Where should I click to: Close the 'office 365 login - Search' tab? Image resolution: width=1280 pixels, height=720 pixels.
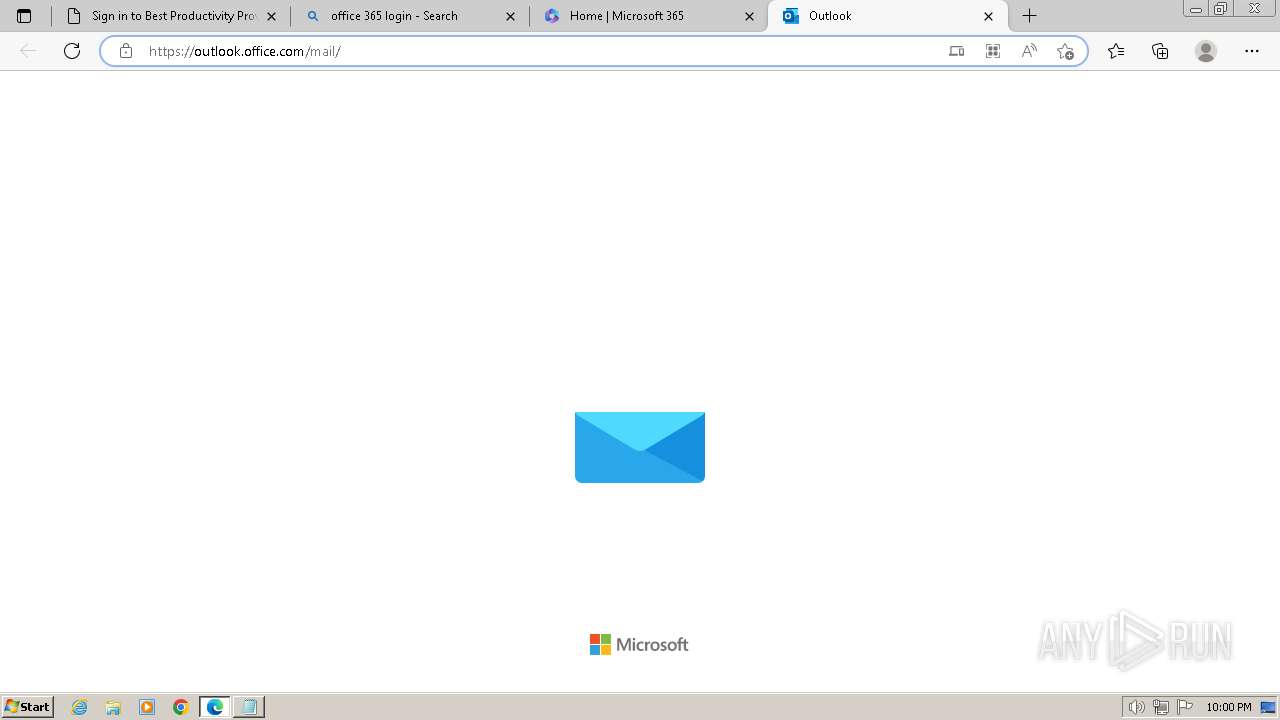pos(511,16)
